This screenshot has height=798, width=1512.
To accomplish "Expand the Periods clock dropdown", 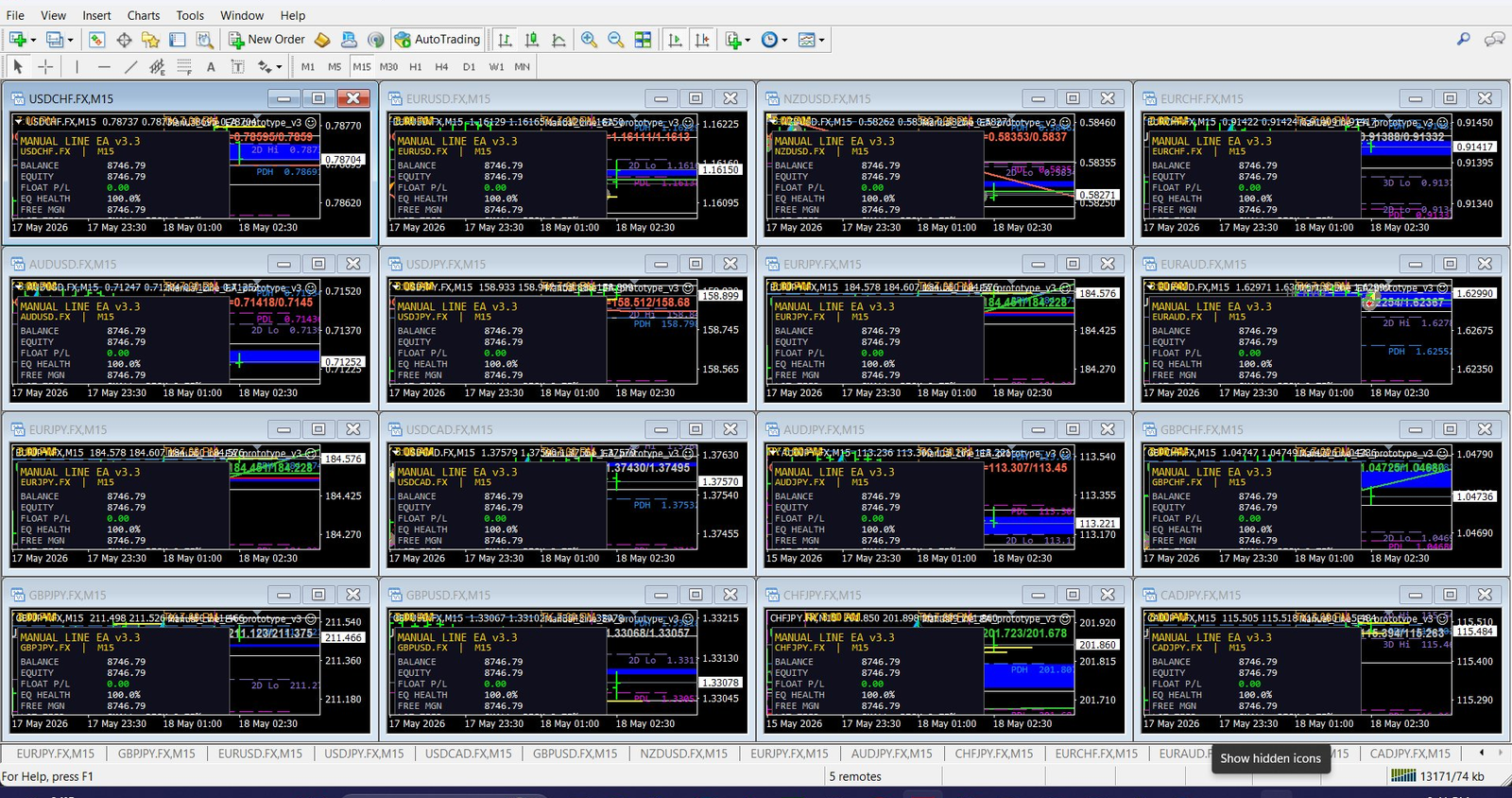I will point(783,41).
